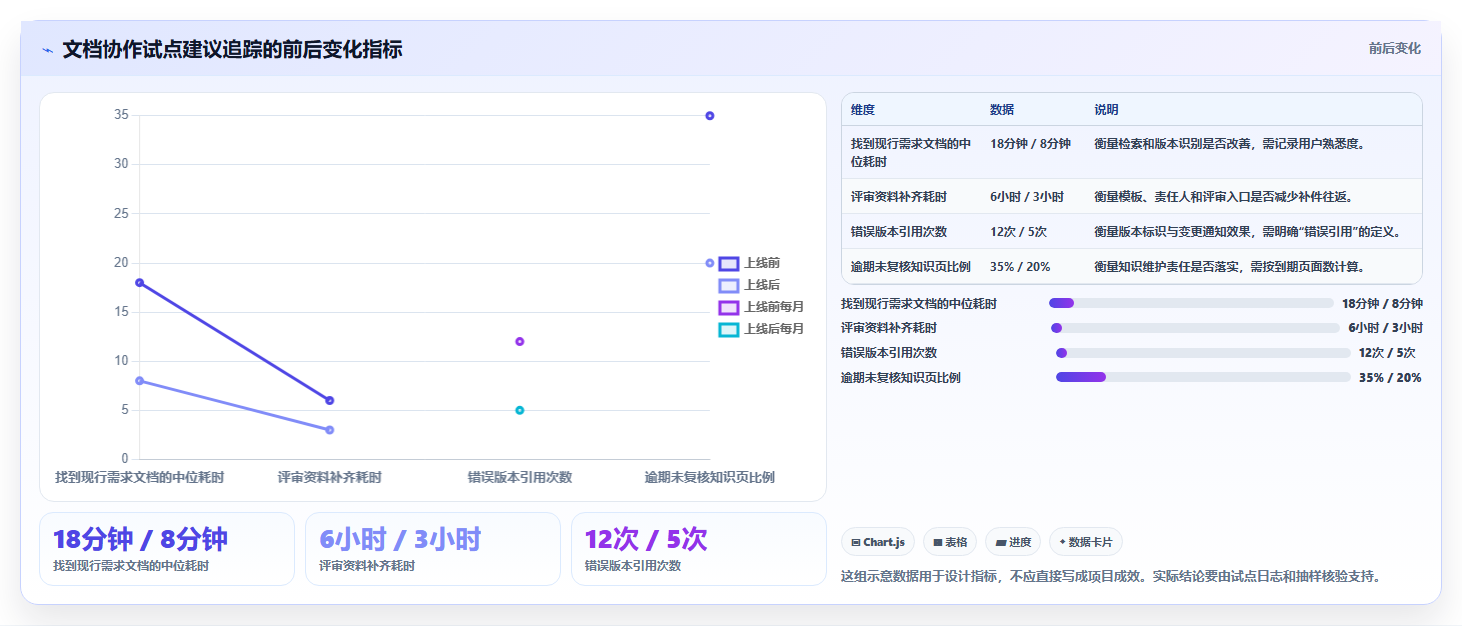This screenshot has width=1462, height=626.
Task: Click the footnote text about 示意数据
Action: pos(1111,577)
